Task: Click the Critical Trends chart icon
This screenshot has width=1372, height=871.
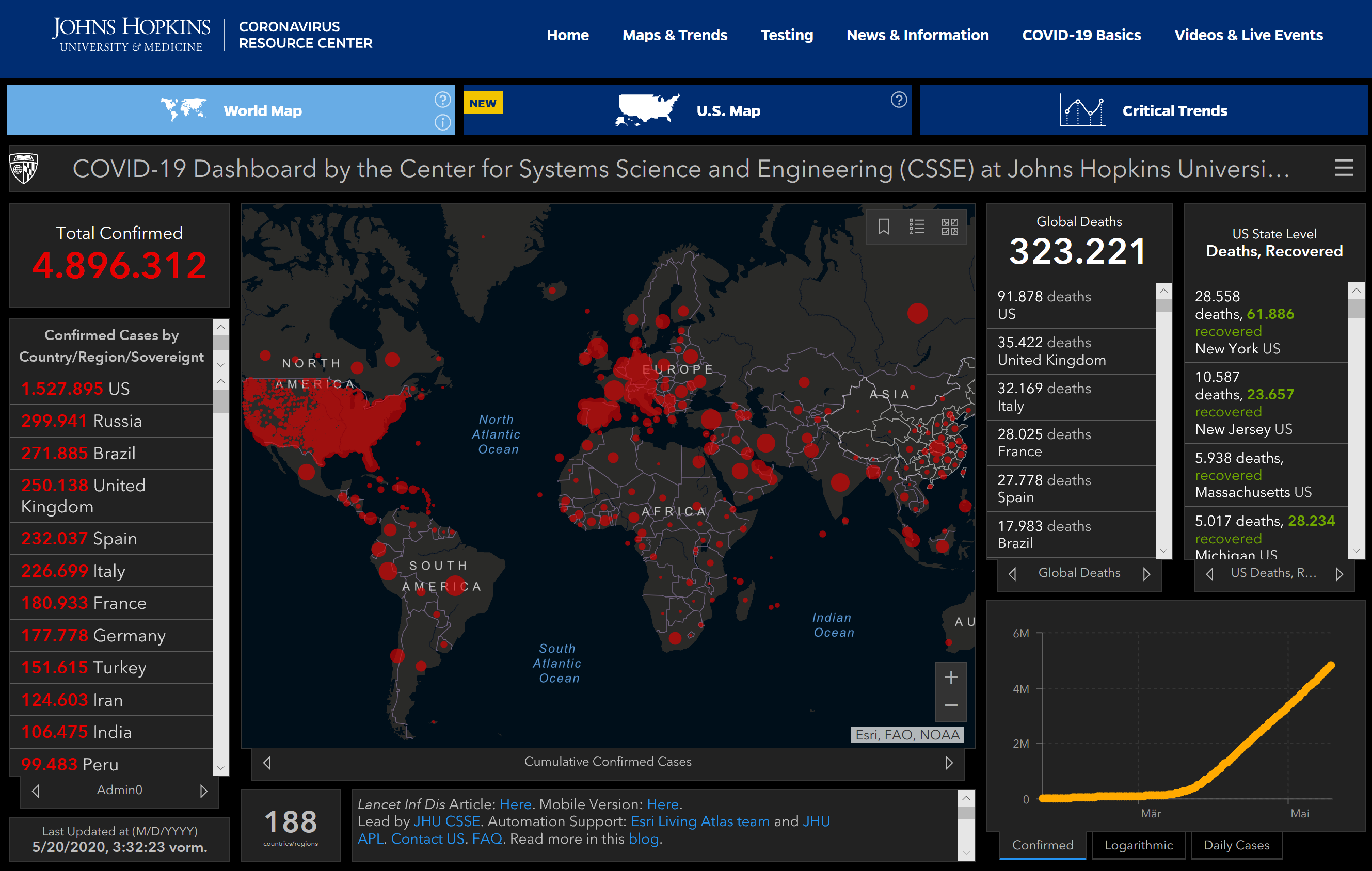Action: (1082, 110)
